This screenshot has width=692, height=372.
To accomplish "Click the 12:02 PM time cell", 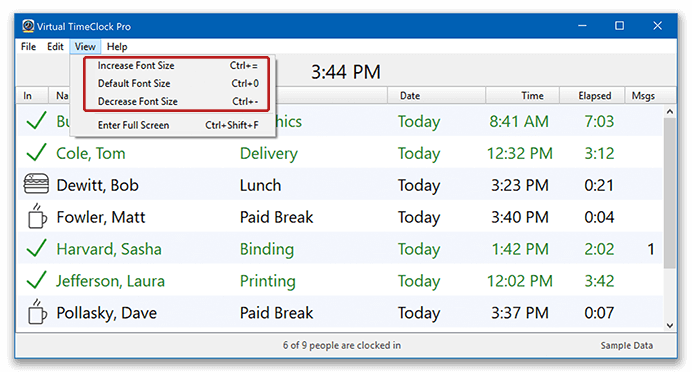I will click(x=520, y=281).
